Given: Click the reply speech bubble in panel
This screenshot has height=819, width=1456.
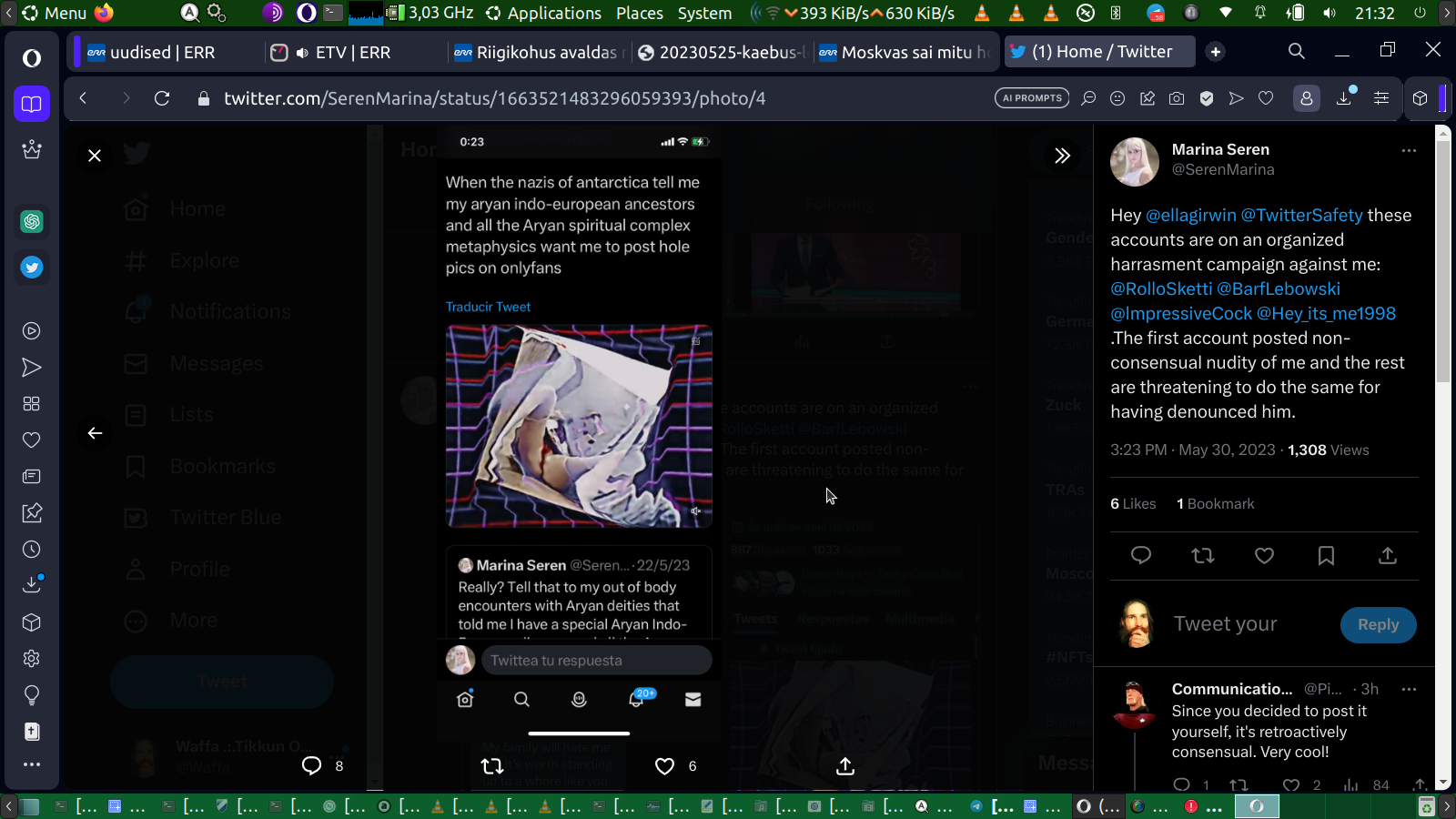Looking at the screenshot, I should point(1141,556).
